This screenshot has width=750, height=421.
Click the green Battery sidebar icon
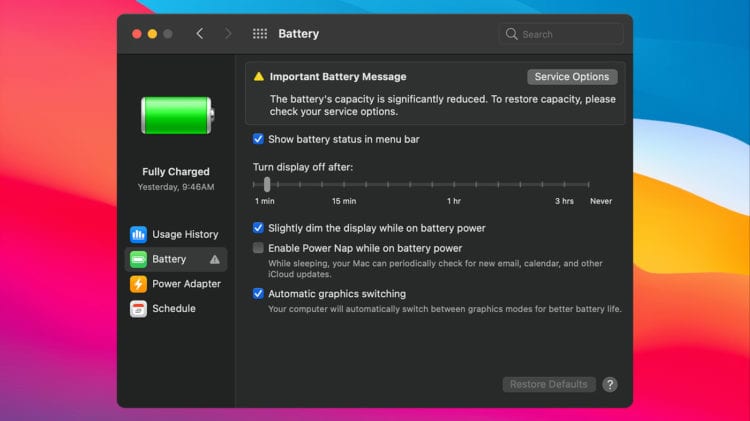point(138,259)
